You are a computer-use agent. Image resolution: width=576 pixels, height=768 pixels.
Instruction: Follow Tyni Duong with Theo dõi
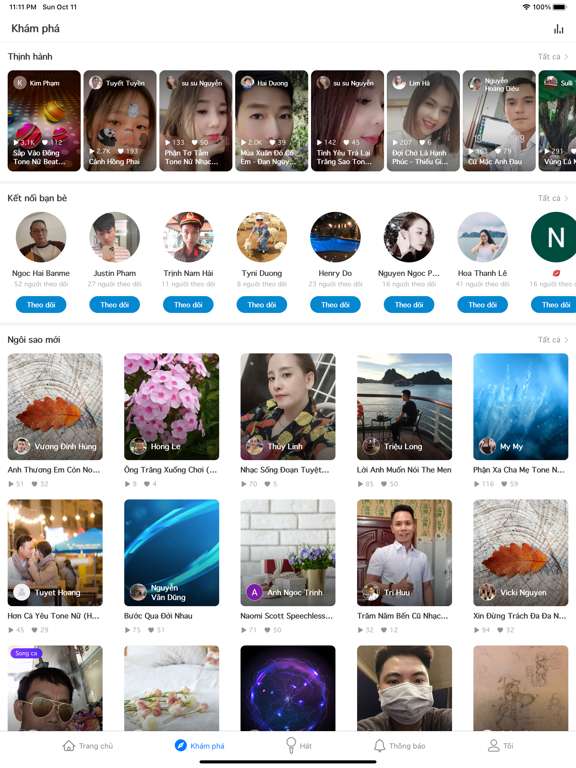[262, 305]
